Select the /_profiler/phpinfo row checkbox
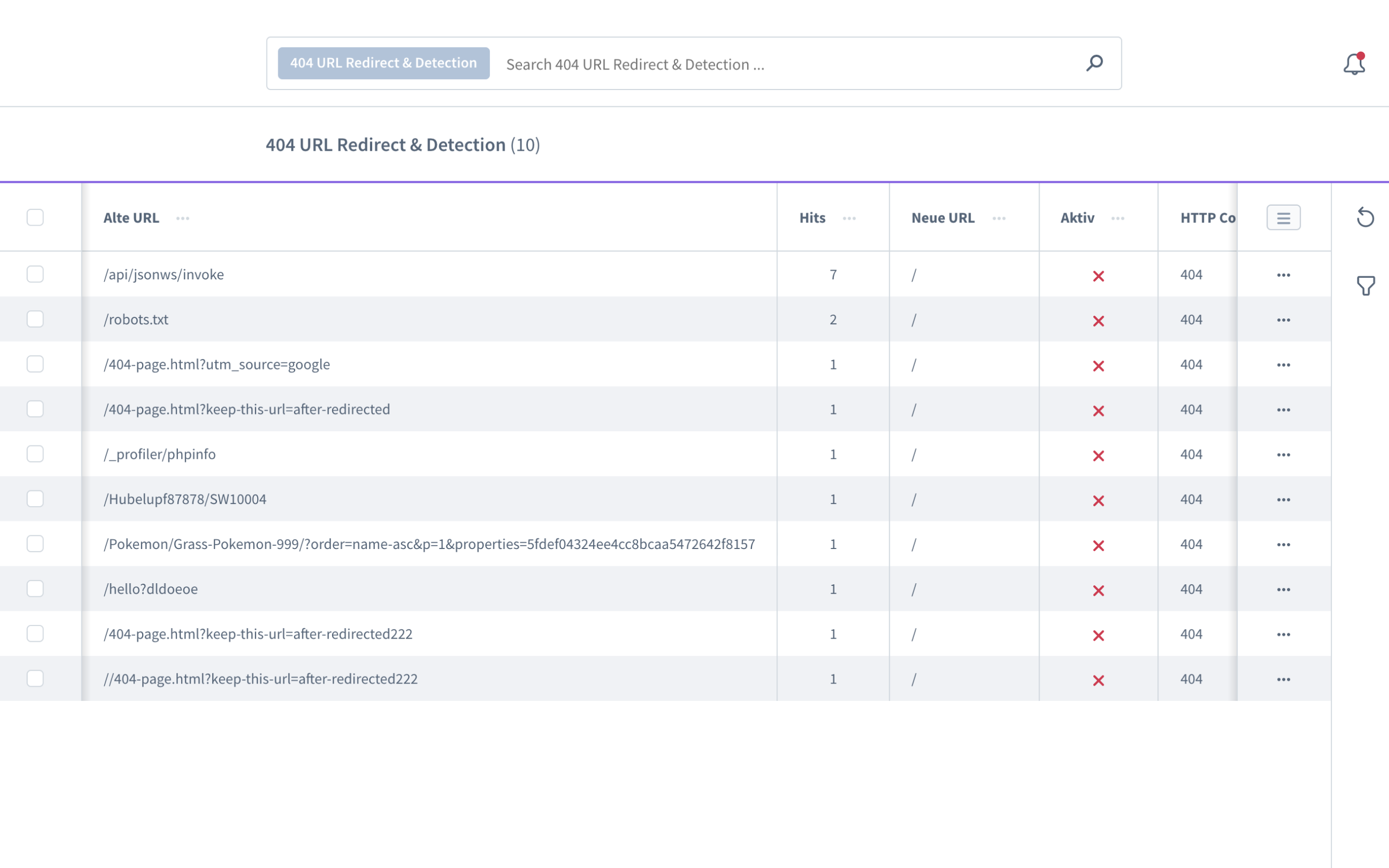This screenshot has width=1389, height=868. pos(35,454)
